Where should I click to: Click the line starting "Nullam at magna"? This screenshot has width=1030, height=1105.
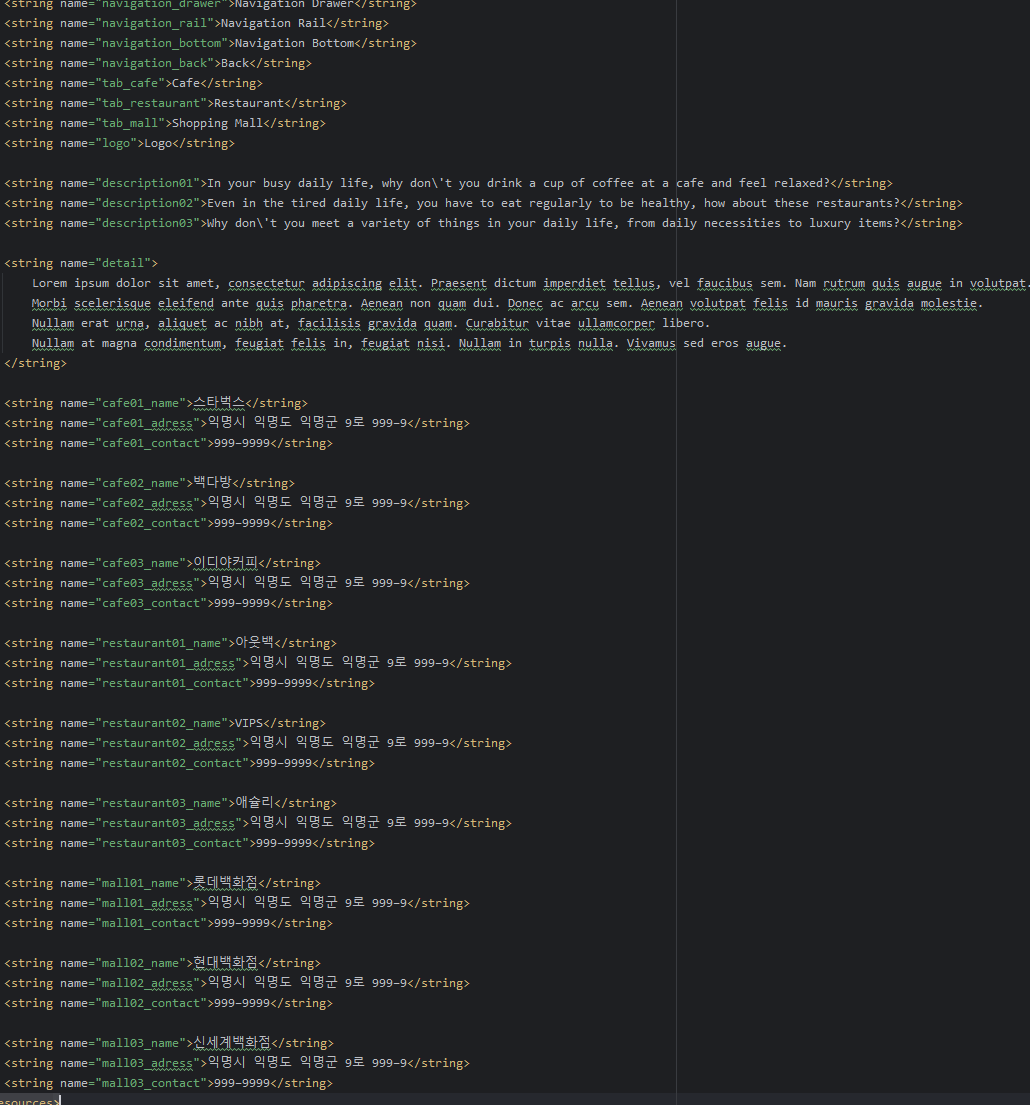pos(409,343)
